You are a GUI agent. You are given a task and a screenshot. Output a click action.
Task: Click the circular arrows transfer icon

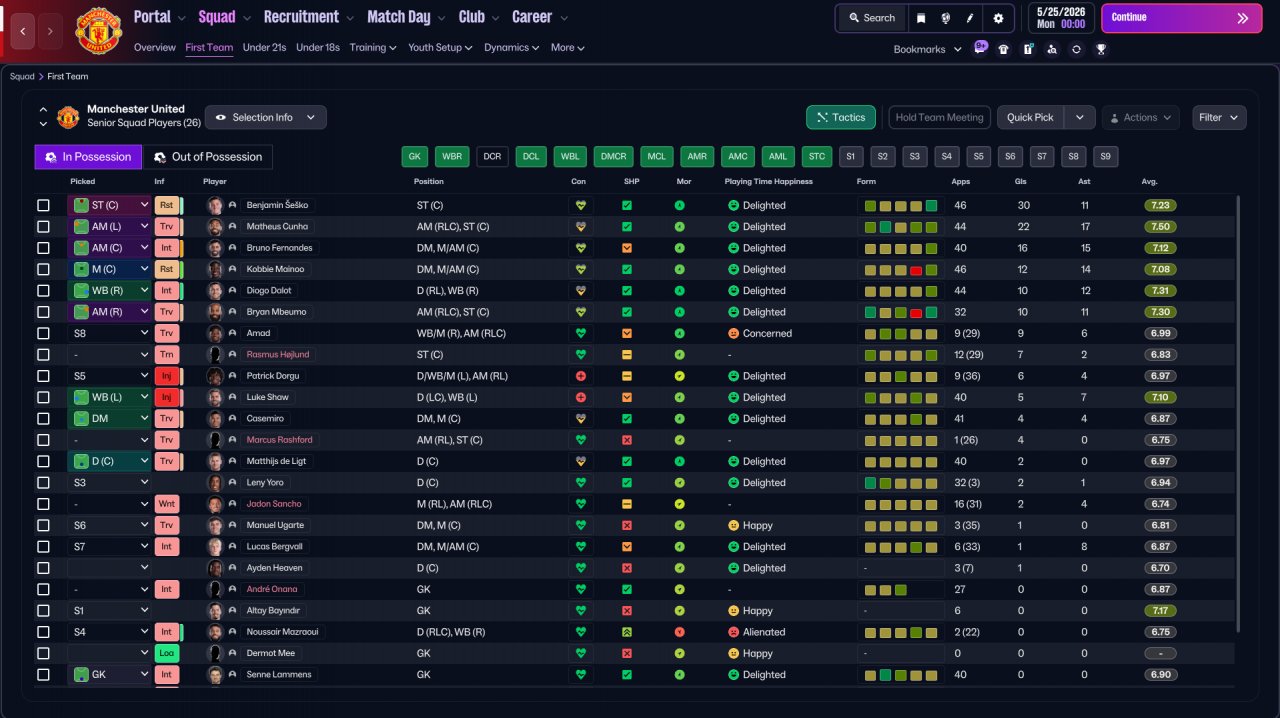[x=1076, y=49]
